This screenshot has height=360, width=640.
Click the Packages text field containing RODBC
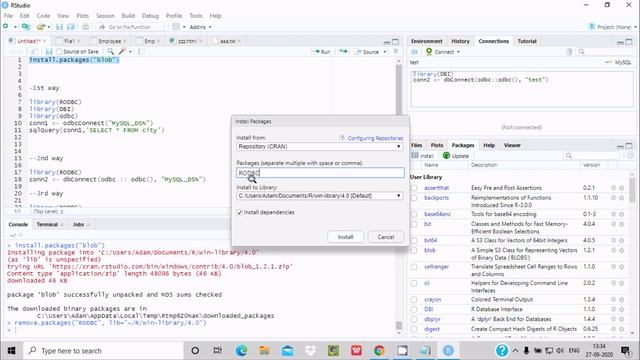point(320,173)
